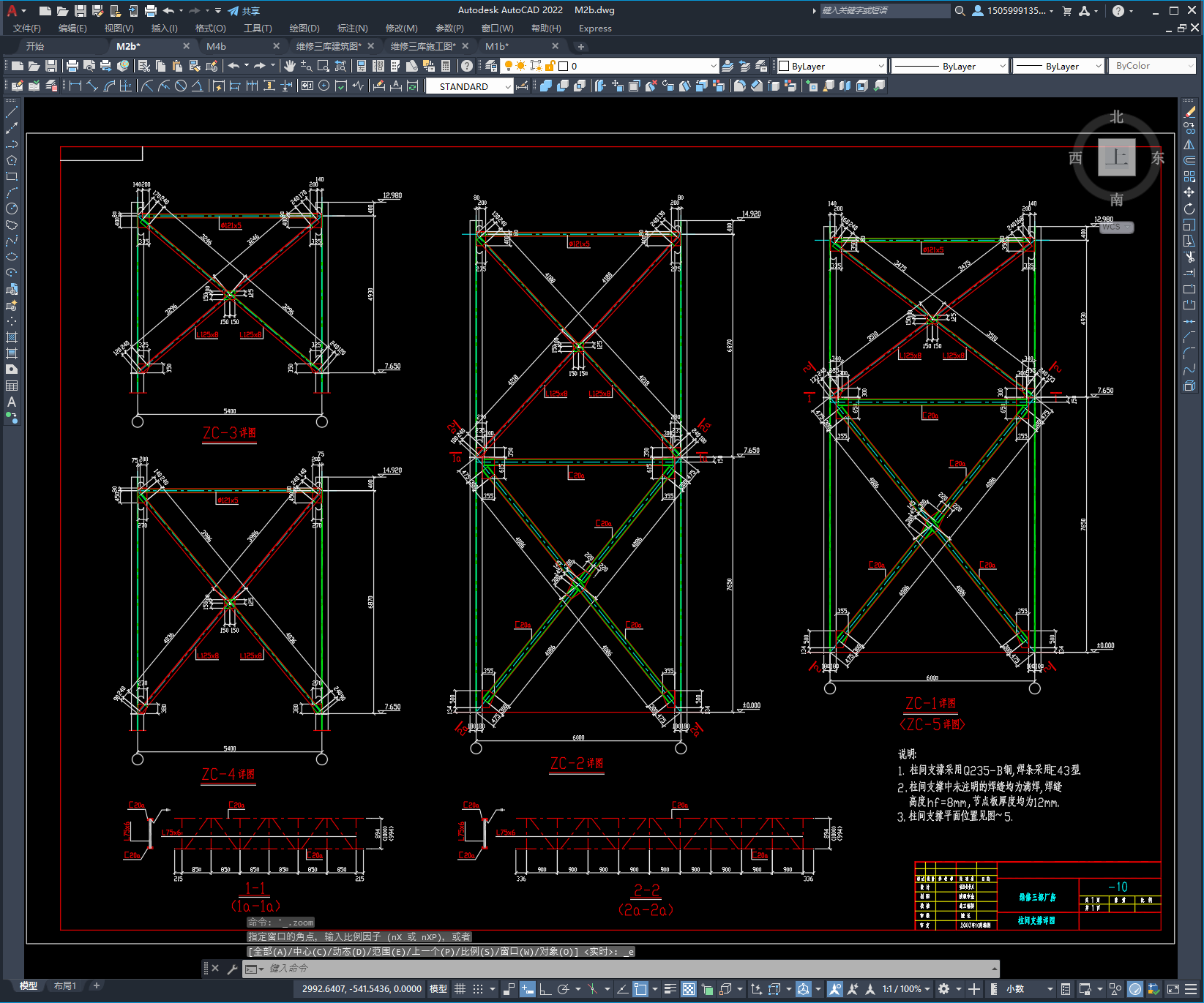
Task: Select the Multiline Text A tool
Action: pos(12,402)
